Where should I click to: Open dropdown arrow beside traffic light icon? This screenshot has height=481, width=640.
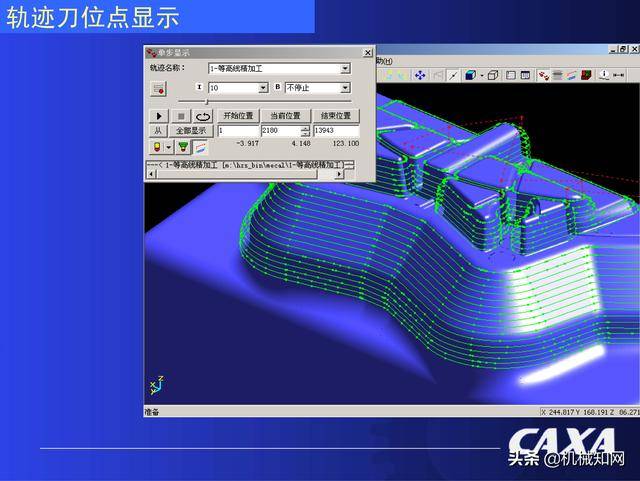point(168,146)
